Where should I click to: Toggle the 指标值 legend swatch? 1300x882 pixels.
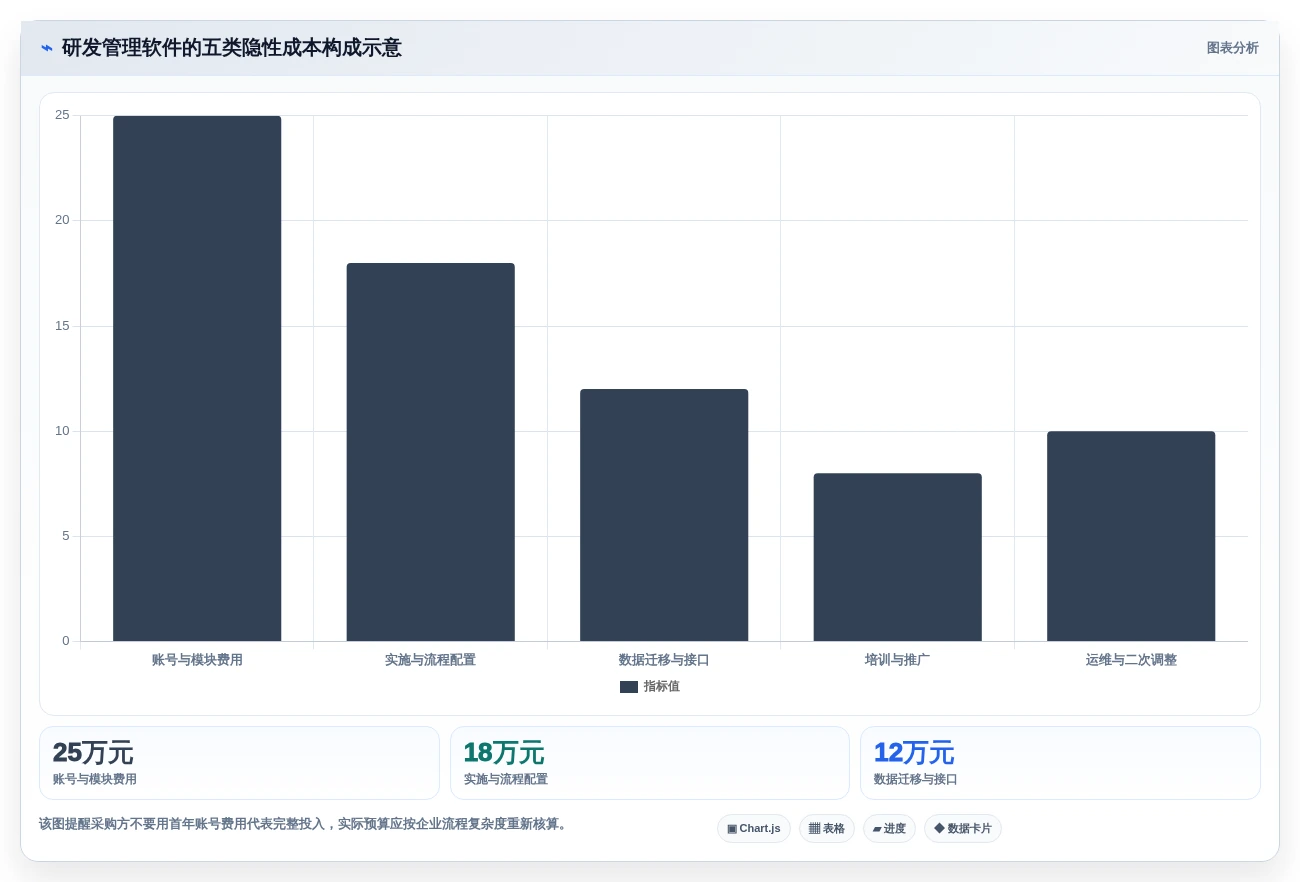629,687
